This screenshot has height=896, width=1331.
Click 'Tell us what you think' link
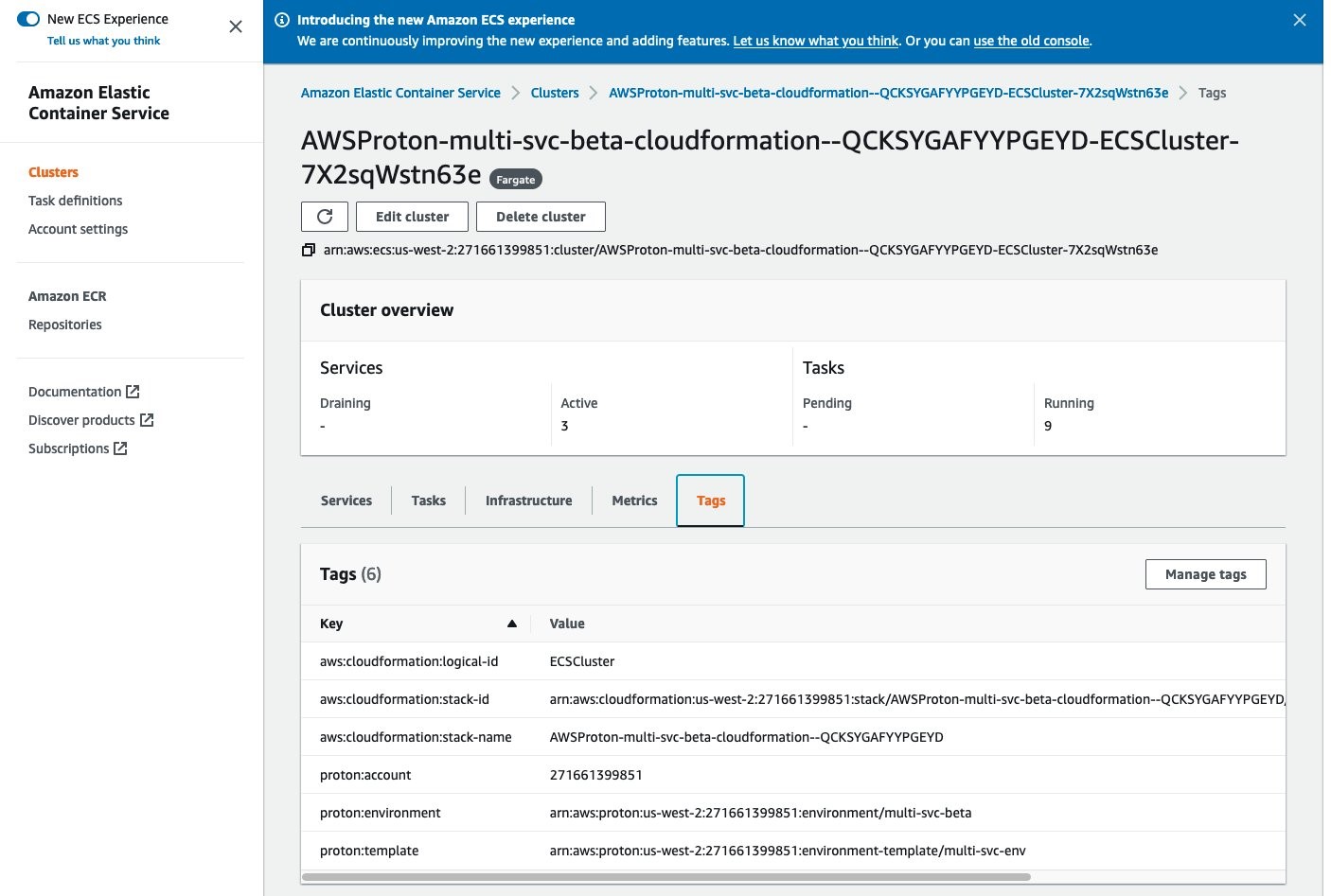click(x=104, y=41)
